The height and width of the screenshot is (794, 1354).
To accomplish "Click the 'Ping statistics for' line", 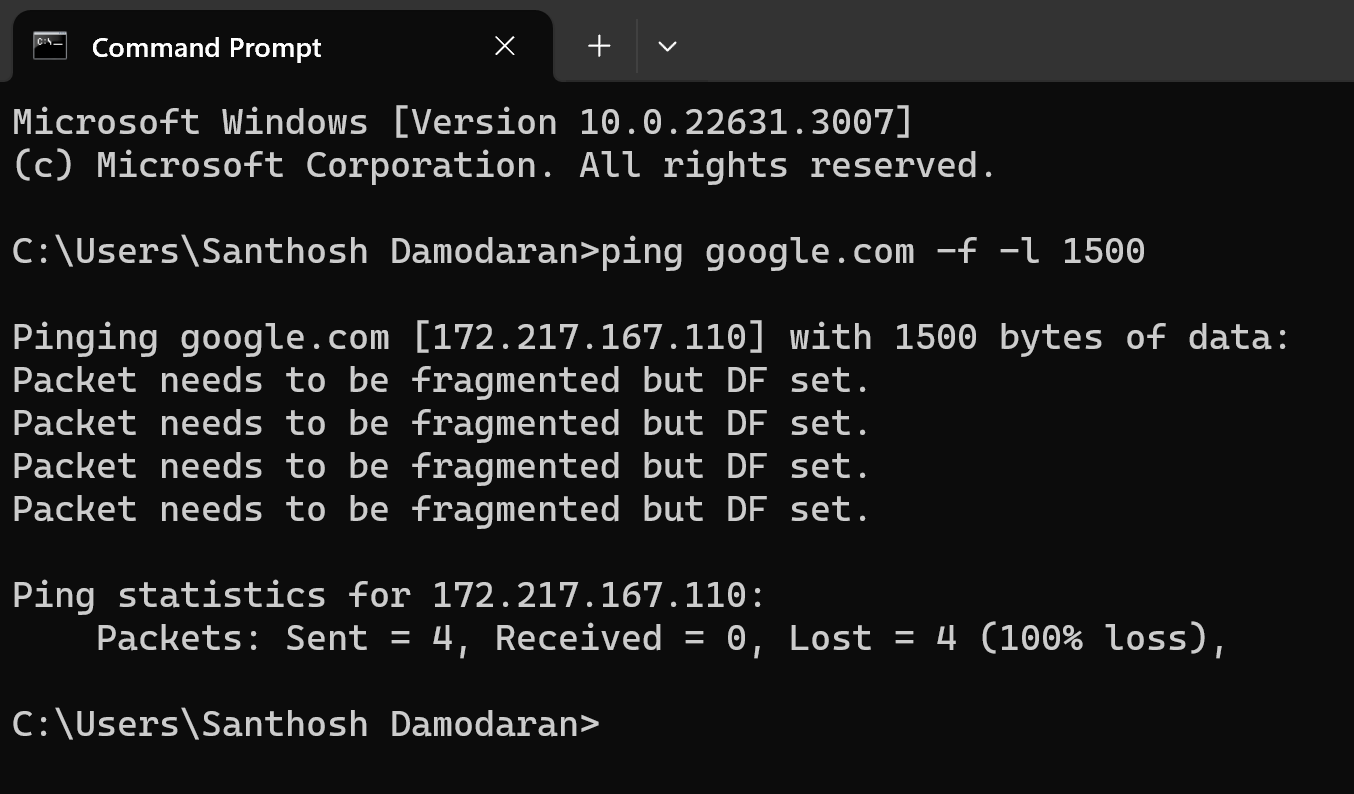I will click(388, 596).
